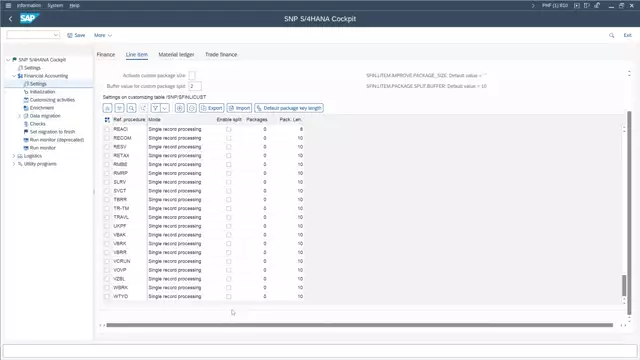Click the find magnifier in table toolbar

131,108
